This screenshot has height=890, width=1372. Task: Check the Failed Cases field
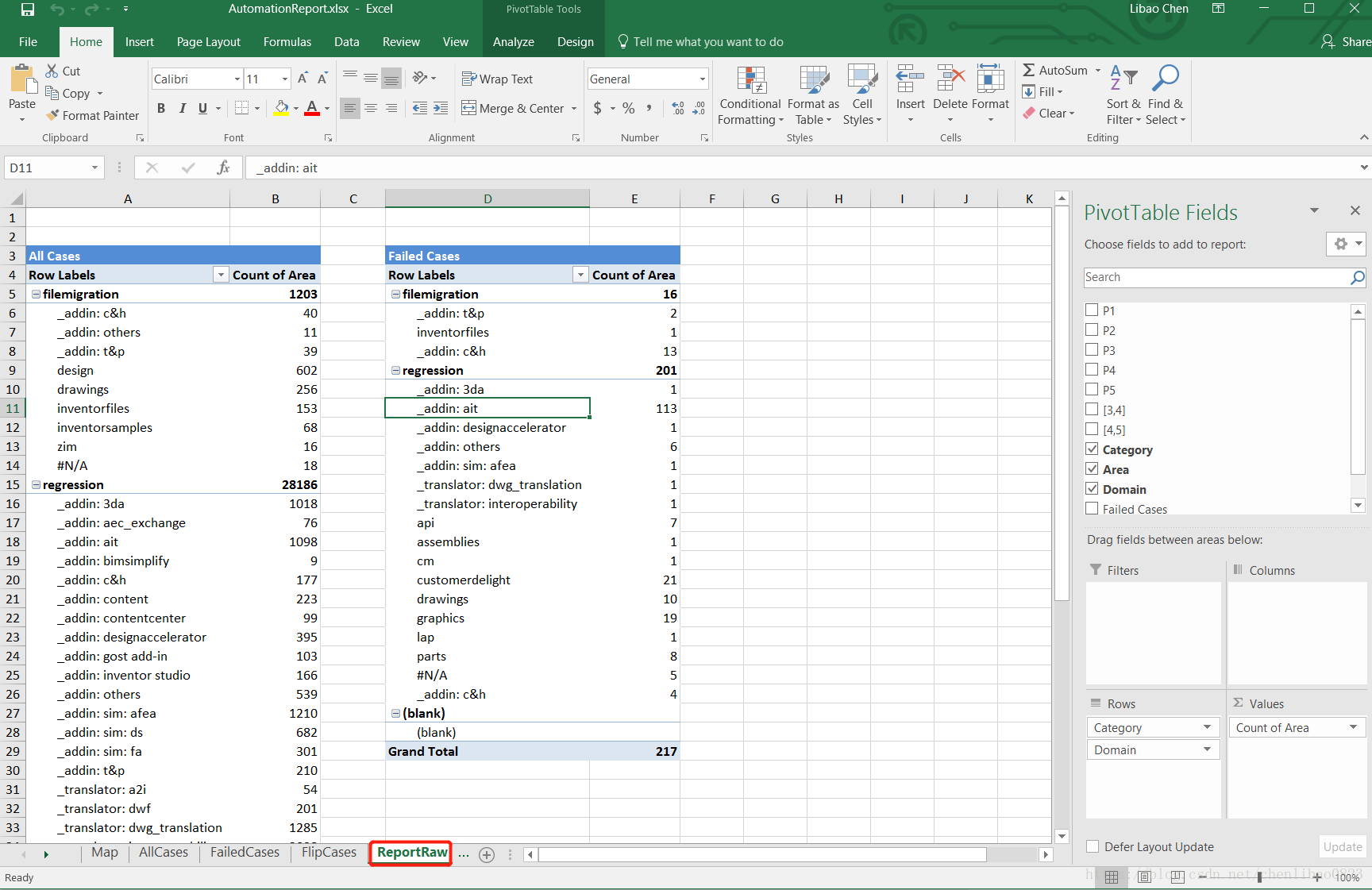click(1092, 509)
